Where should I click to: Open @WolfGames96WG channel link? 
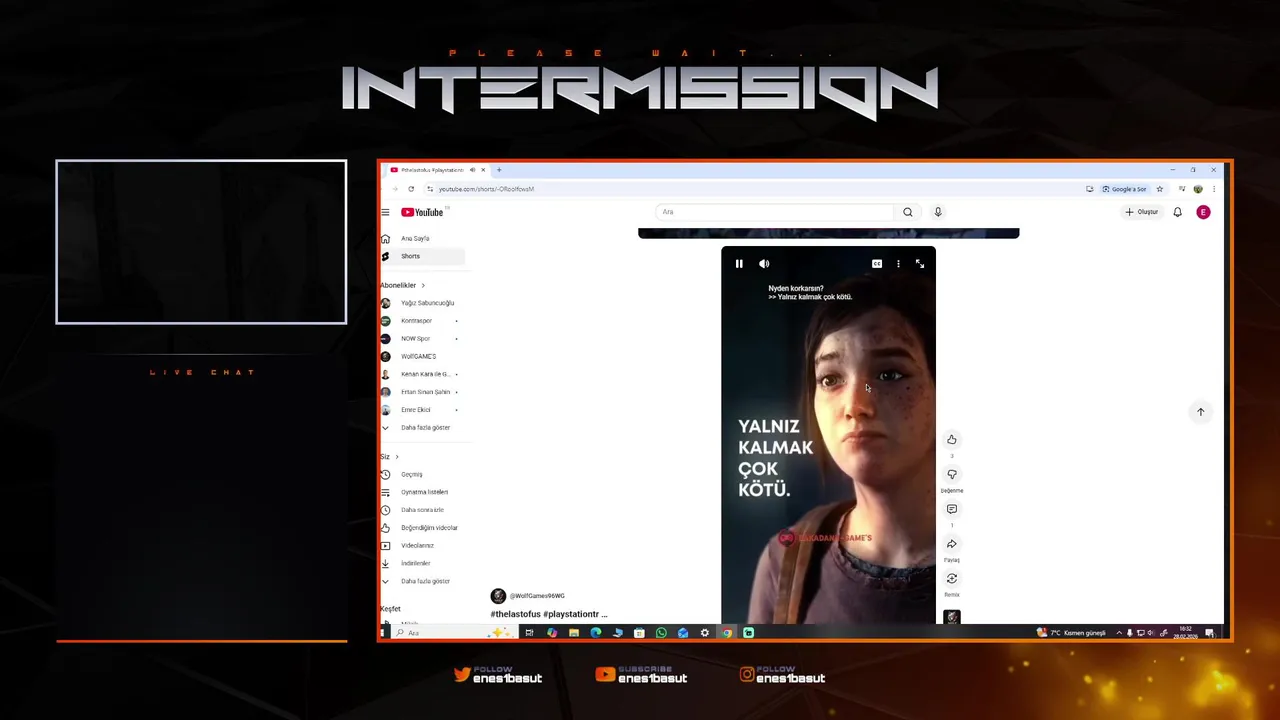[537, 596]
